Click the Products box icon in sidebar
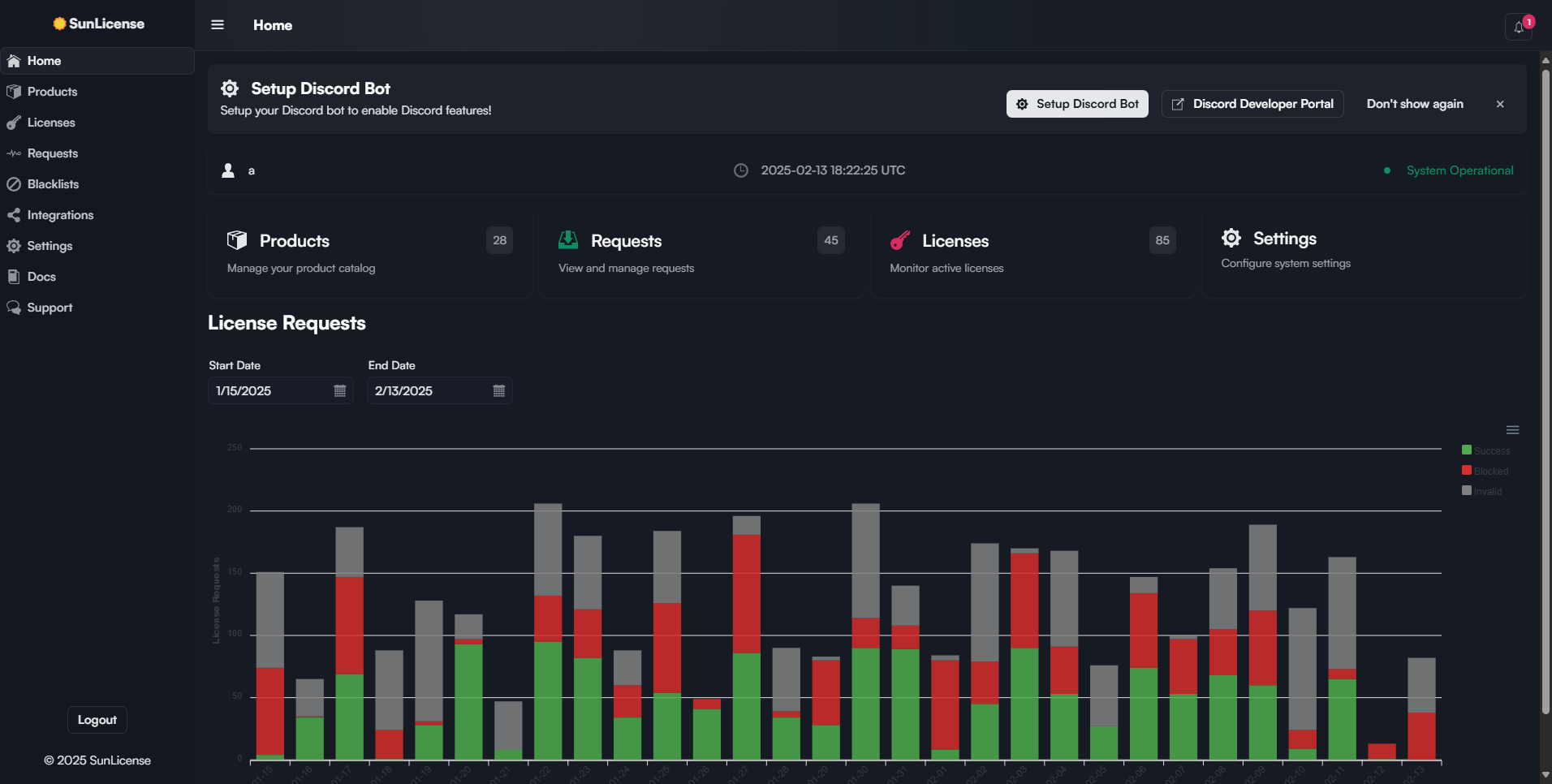The height and width of the screenshot is (784, 1552). coord(13,91)
